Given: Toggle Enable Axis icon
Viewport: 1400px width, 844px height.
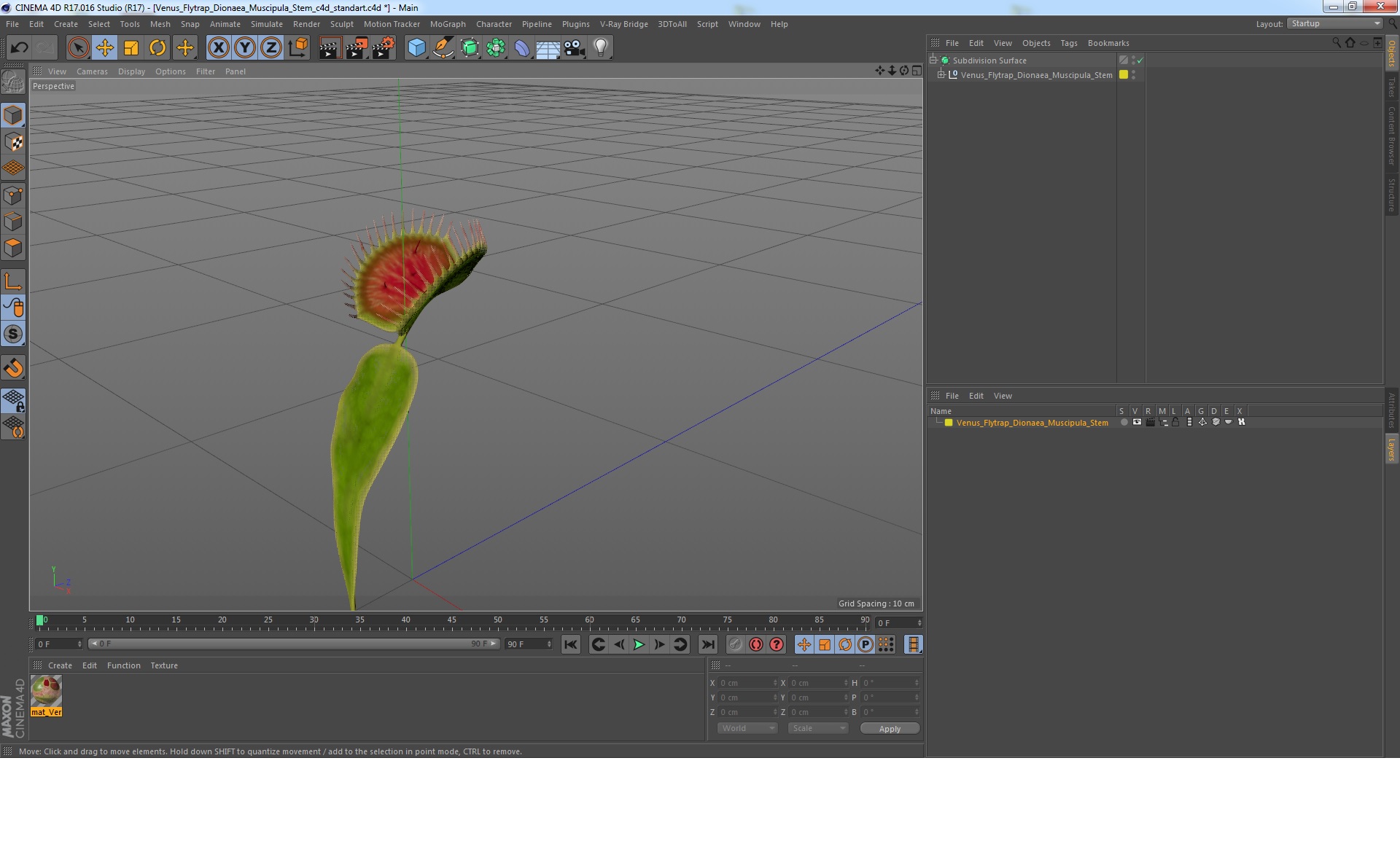Looking at the screenshot, I should point(13,281).
